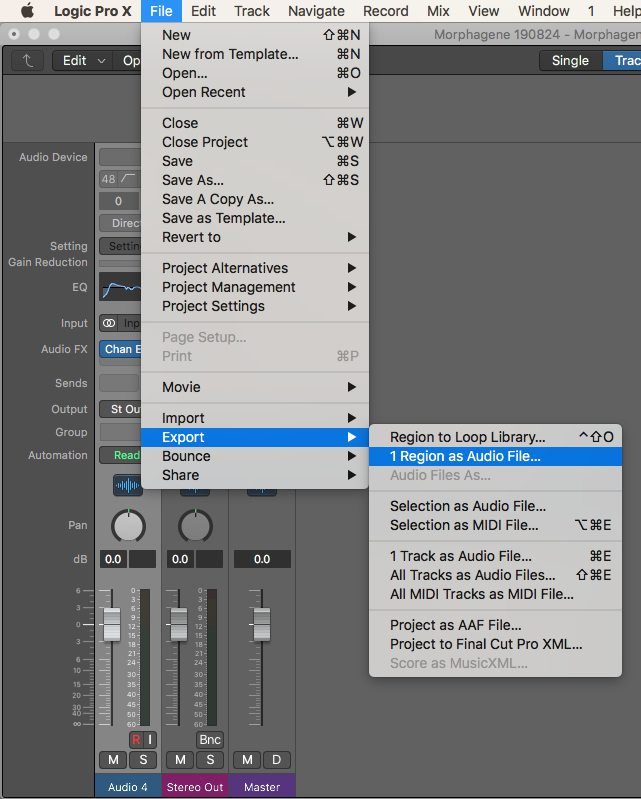Viewport: 641px width, 799px height.
Task: Click Save As in the File menu
Action: (x=255, y=180)
